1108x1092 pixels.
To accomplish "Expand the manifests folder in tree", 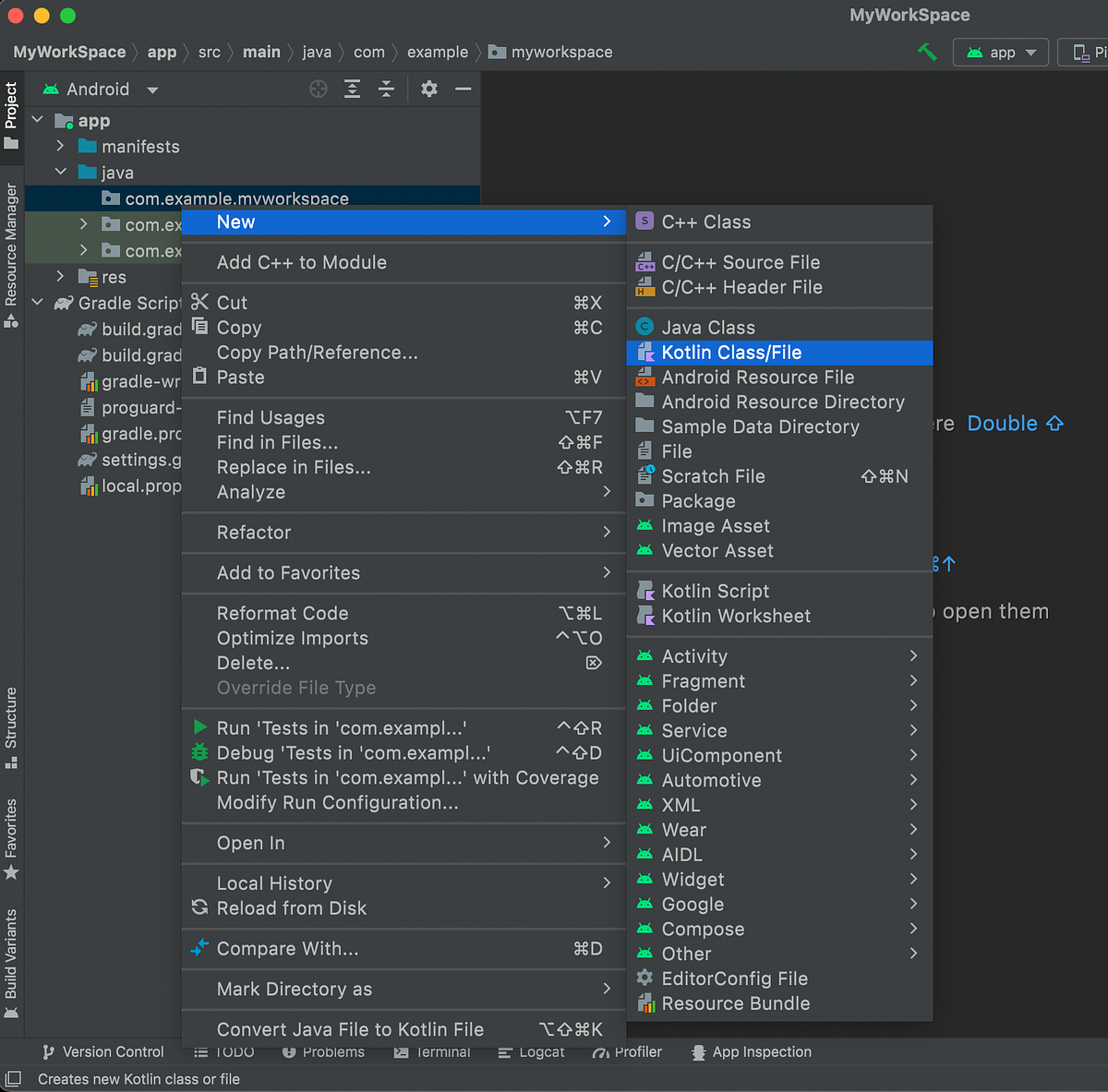I will [60, 146].
